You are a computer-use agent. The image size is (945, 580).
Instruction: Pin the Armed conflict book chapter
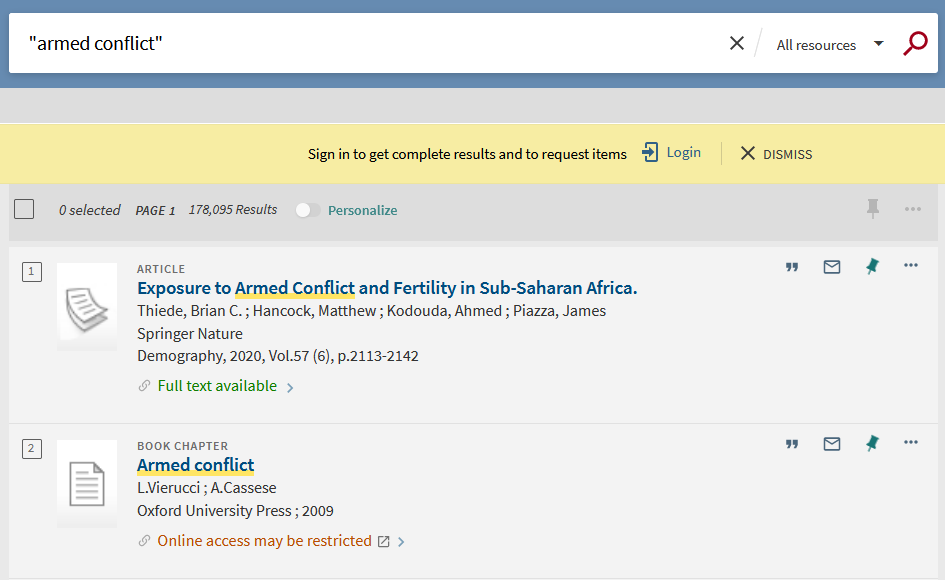872,444
